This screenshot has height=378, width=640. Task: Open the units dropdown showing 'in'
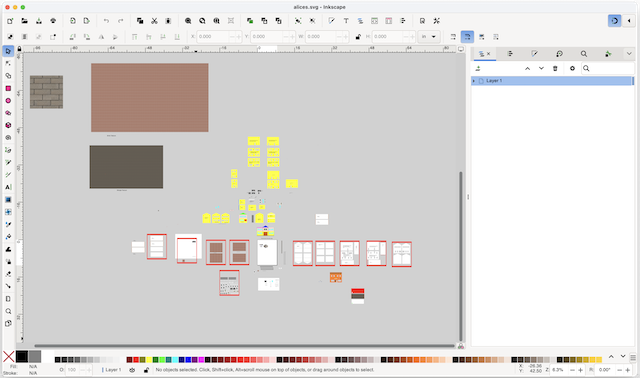(429, 37)
